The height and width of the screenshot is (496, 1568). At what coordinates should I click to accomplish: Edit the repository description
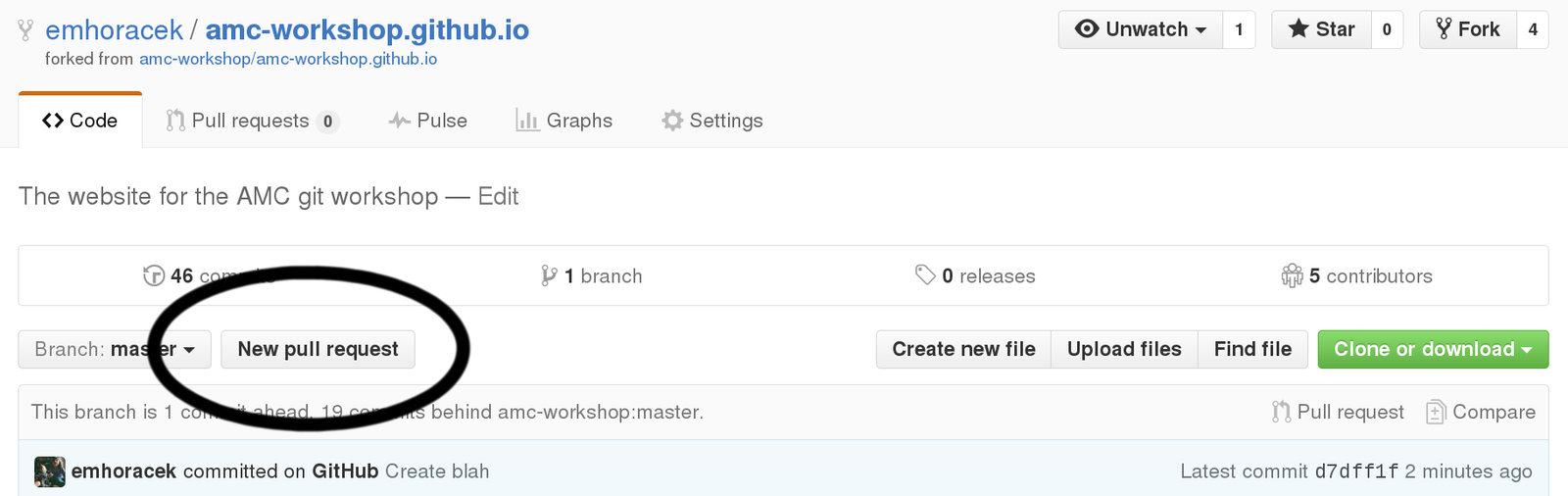pyautogui.click(x=498, y=196)
